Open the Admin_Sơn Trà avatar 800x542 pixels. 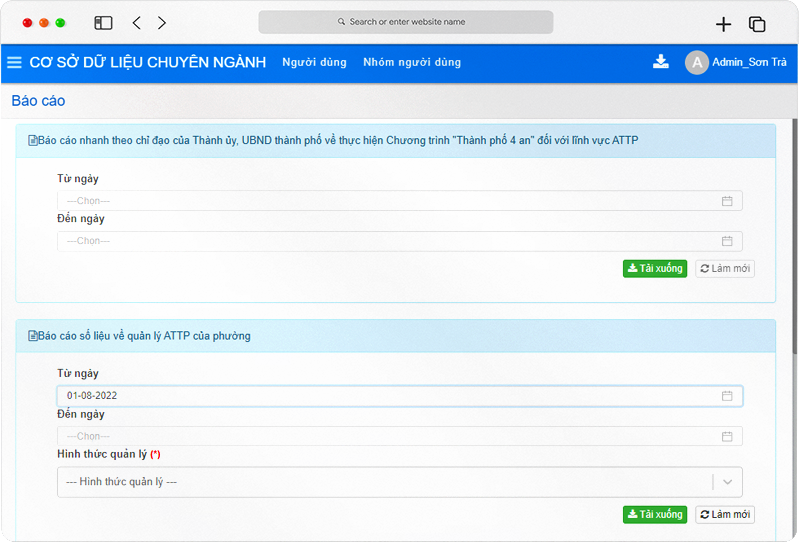[x=697, y=62]
